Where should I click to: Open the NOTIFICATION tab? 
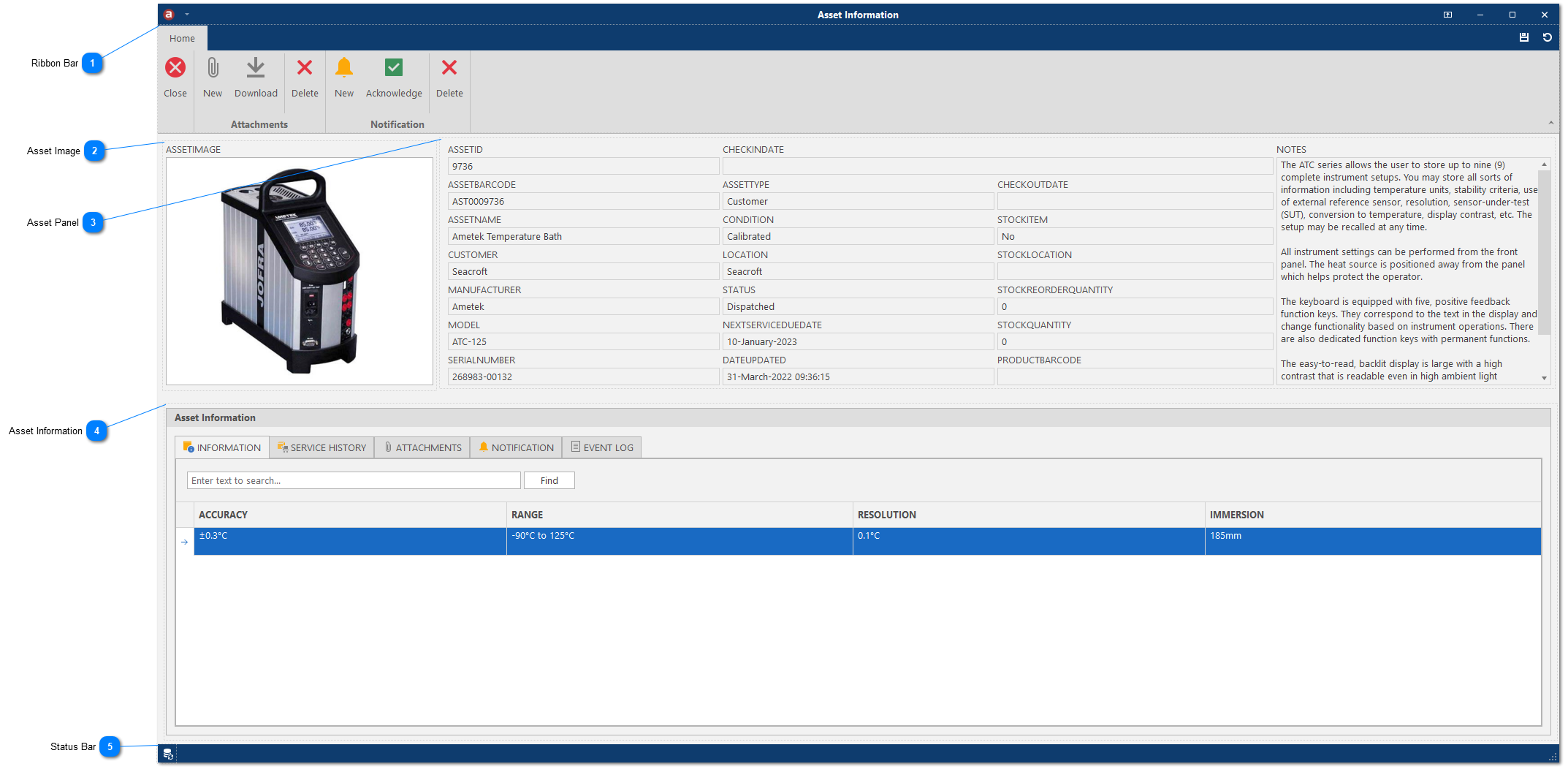517,447
